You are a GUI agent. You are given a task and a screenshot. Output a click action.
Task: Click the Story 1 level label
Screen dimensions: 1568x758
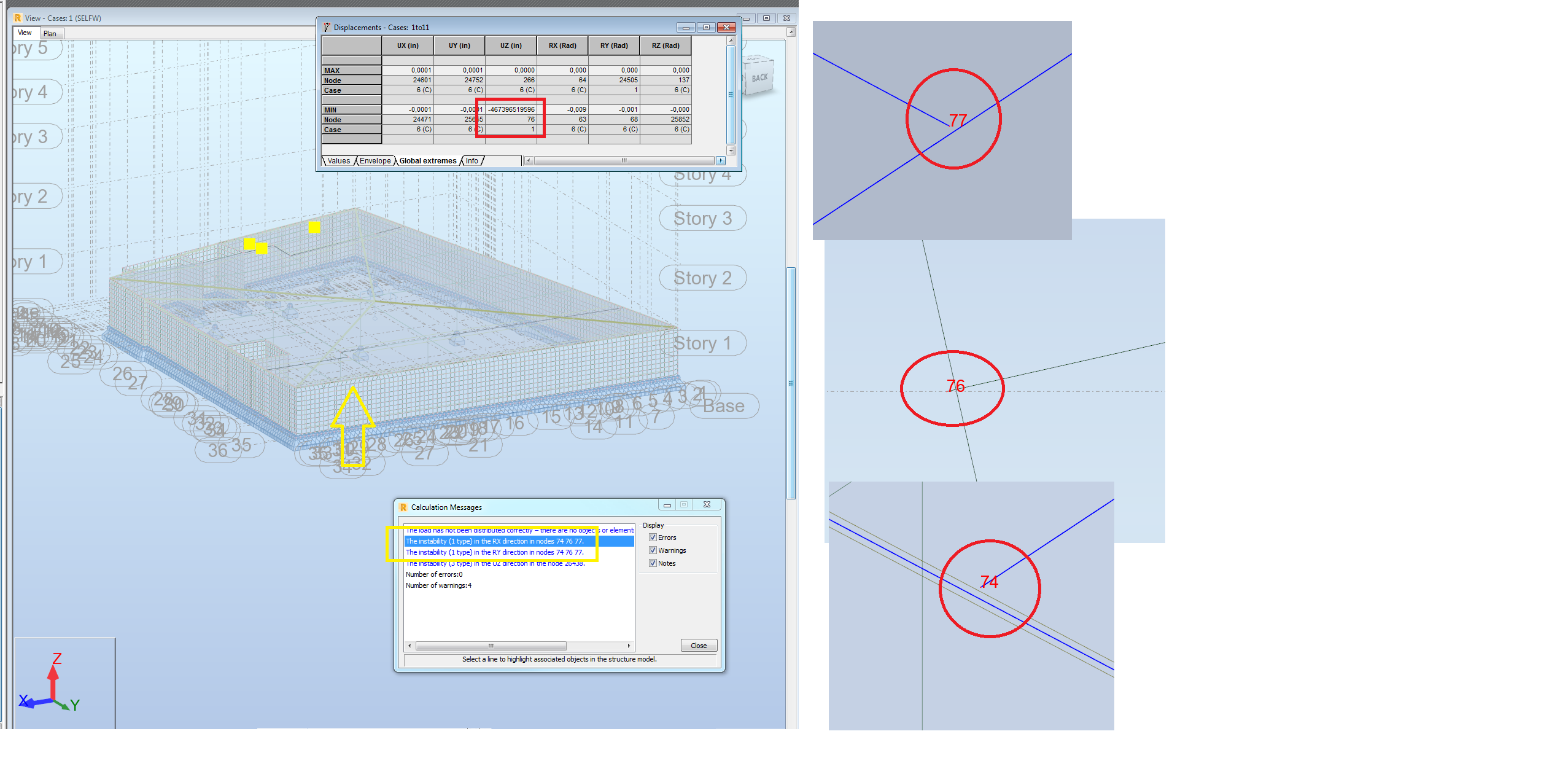tap(702, 343)
